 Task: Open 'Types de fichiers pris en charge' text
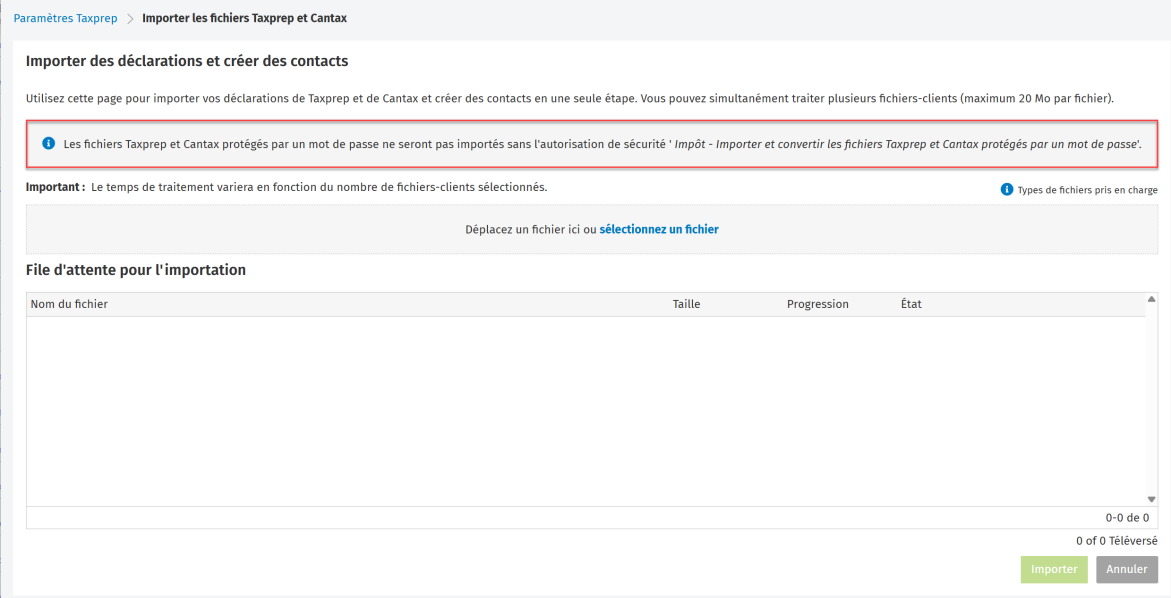(x=1087, y=190)
